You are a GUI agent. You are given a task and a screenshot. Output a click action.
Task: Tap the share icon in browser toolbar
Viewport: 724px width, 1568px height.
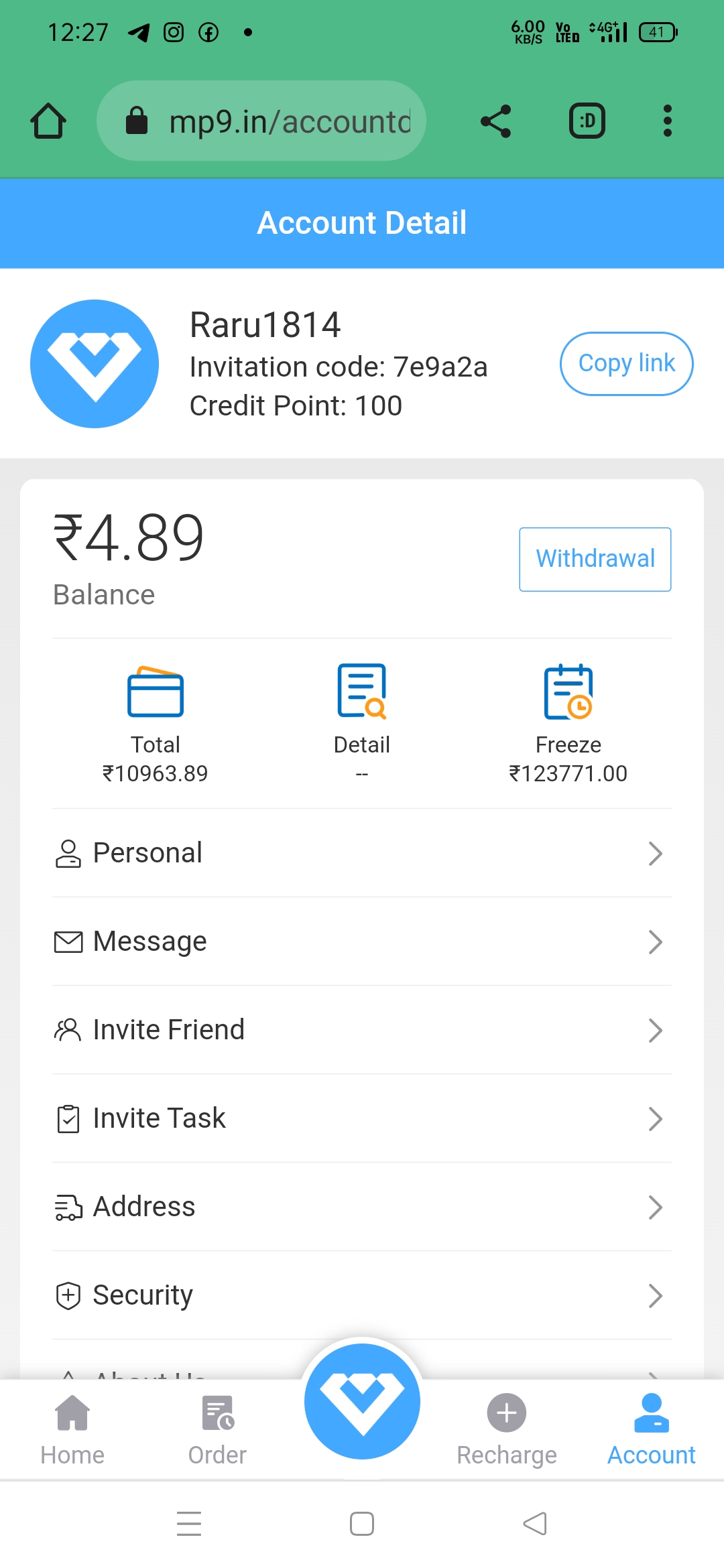[496, 121]
